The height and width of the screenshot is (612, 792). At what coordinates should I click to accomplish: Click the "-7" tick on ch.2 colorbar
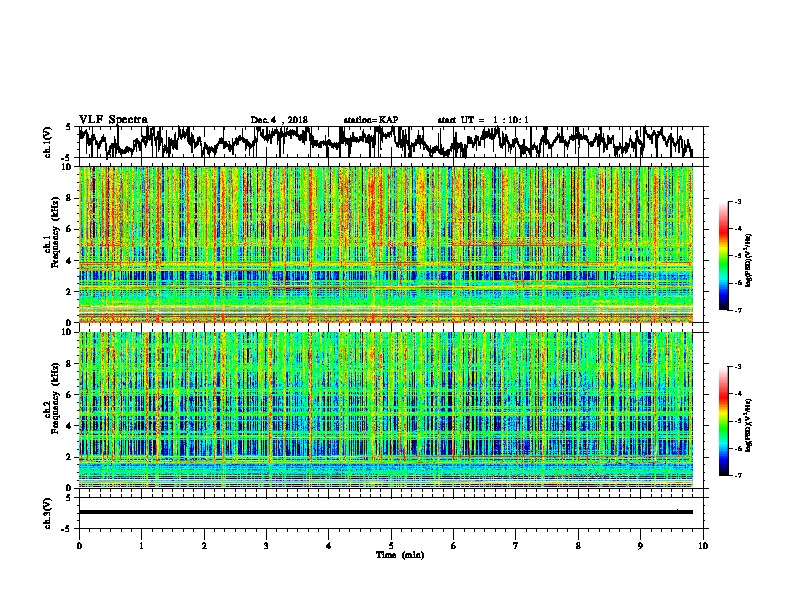point(737,475)
